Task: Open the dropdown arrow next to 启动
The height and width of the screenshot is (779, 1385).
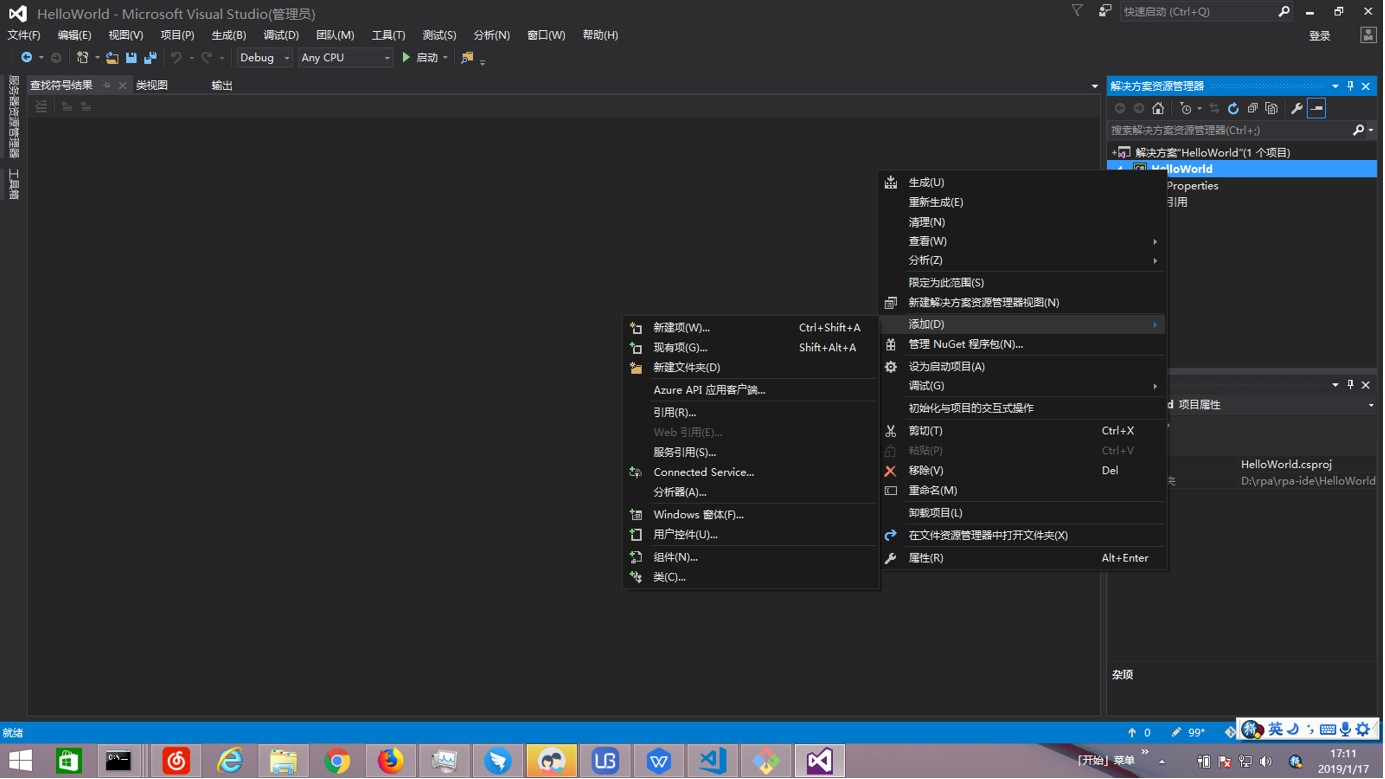Action: (445, 58)
